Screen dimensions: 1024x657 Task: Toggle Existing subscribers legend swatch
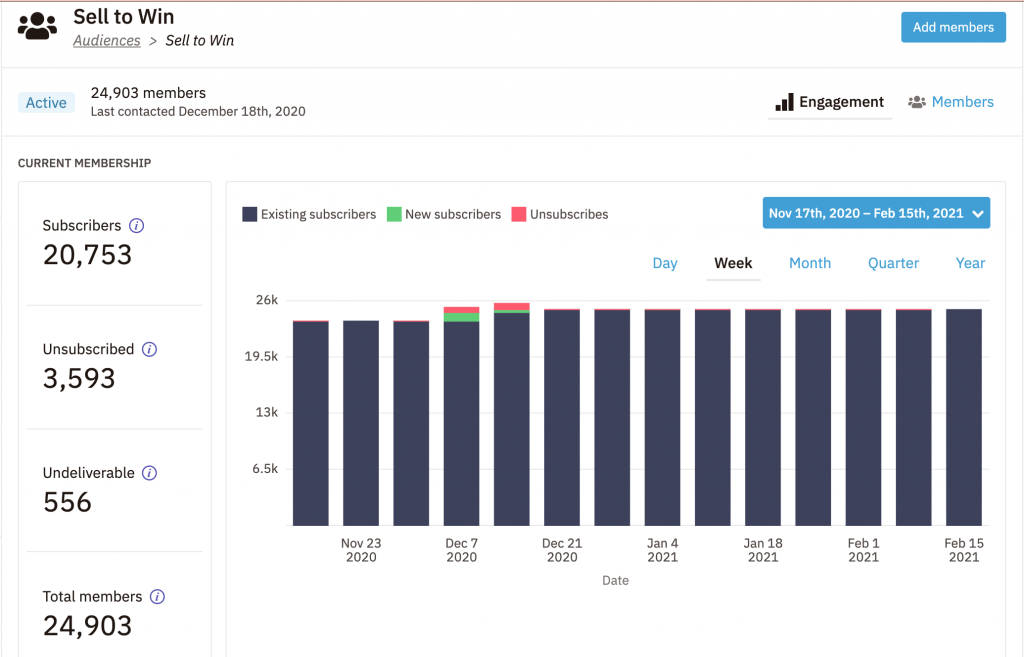[x=249, y=214]
